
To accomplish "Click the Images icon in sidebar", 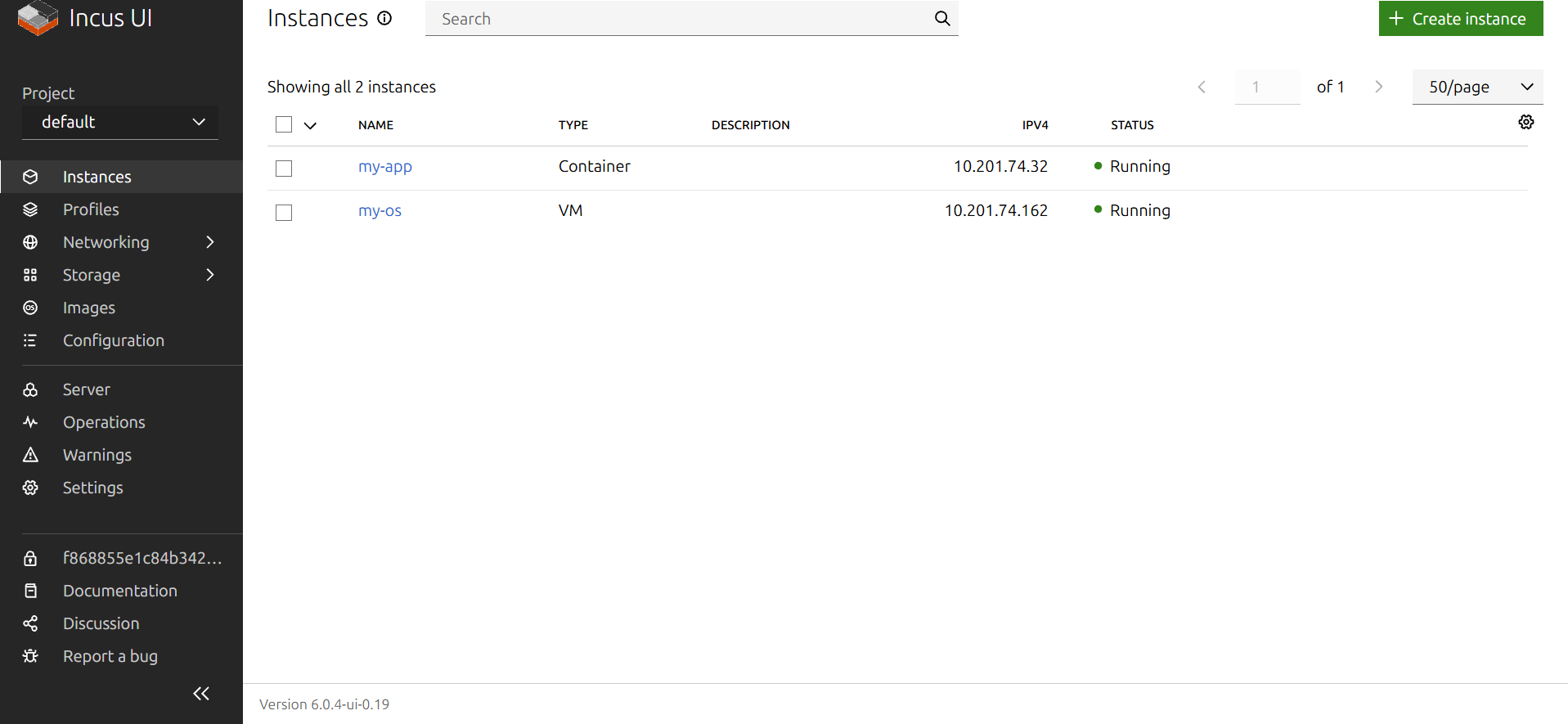I will pos(30,308).
